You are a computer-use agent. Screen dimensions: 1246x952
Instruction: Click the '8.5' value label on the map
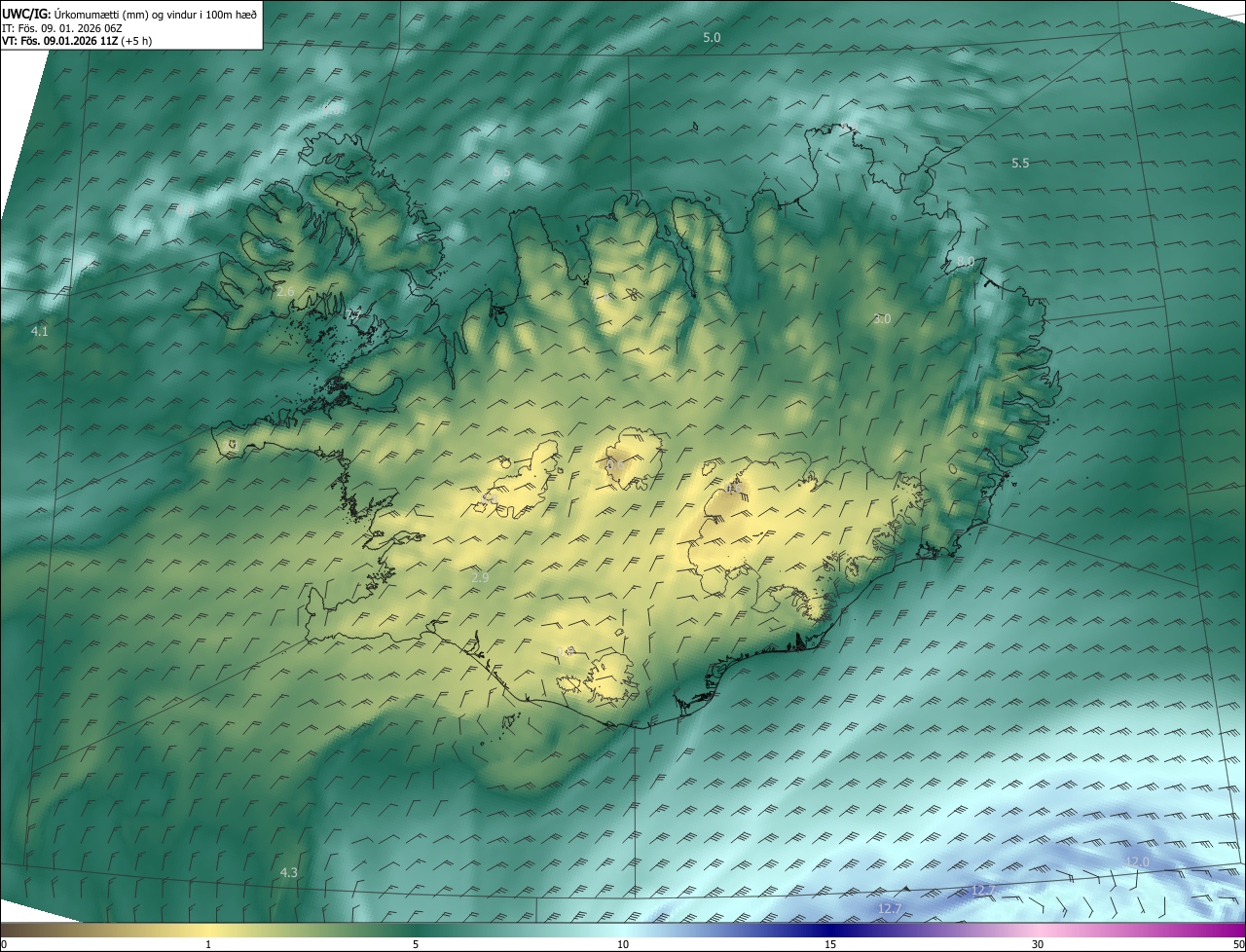pos(501,171)
